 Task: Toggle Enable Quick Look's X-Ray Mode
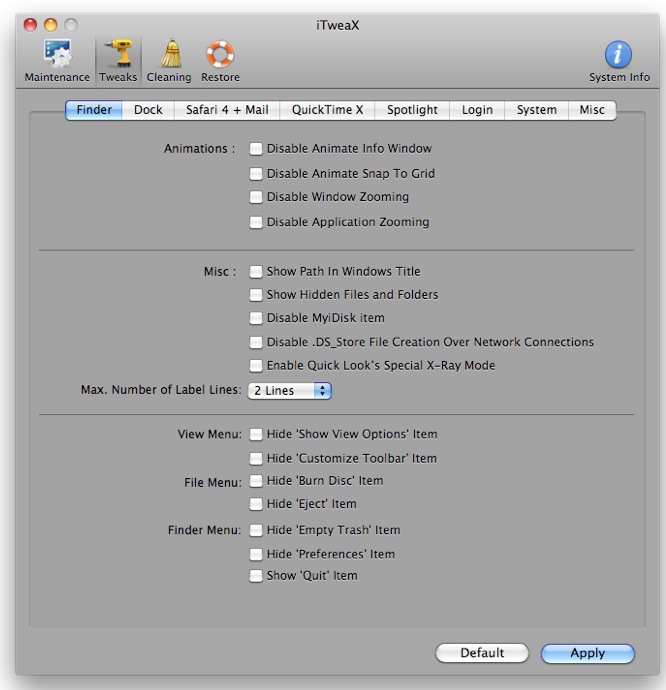click(256, 366)
